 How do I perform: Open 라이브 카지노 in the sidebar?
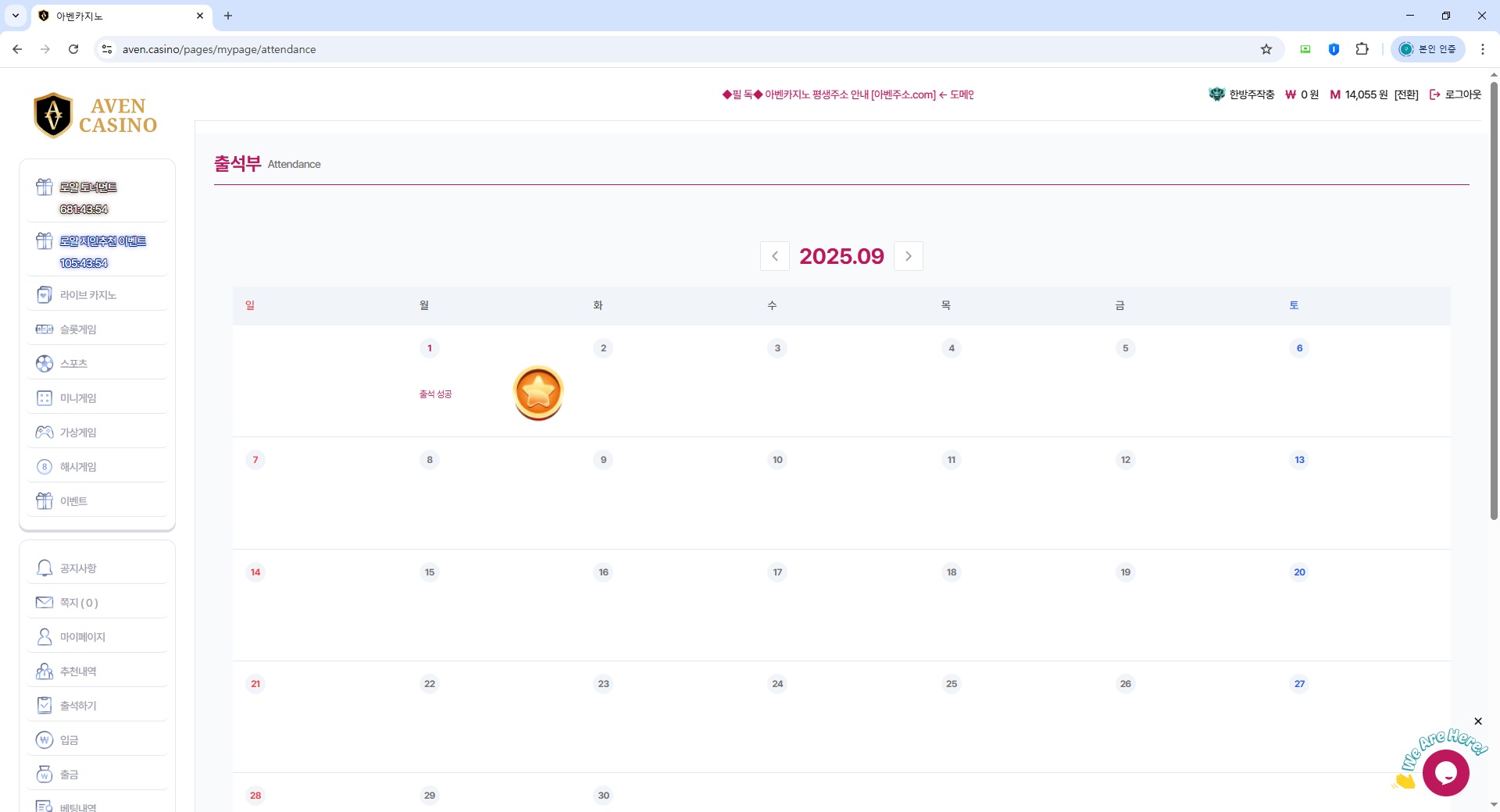tap(88, 295)
